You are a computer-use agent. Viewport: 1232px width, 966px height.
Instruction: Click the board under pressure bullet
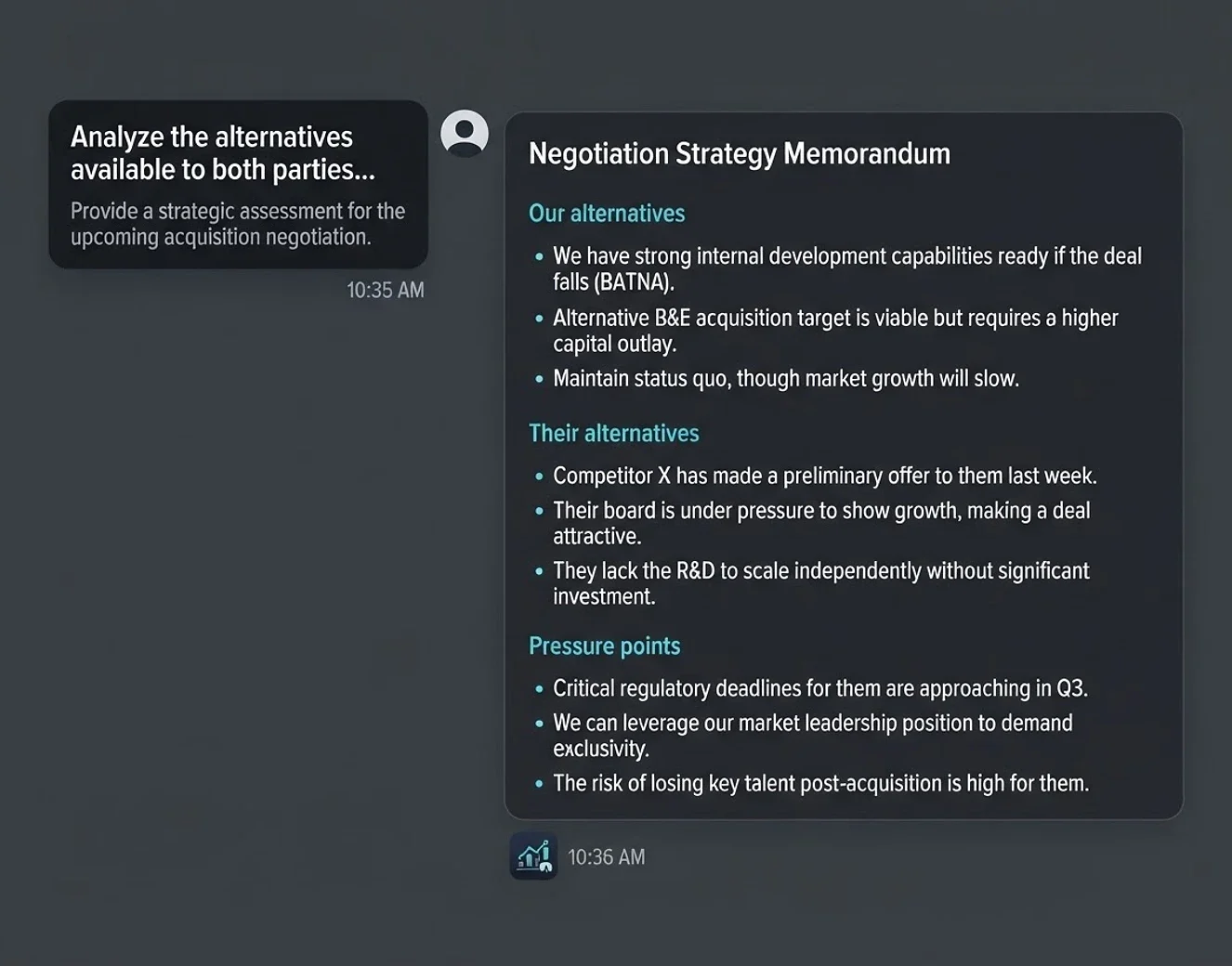[813, 523]
